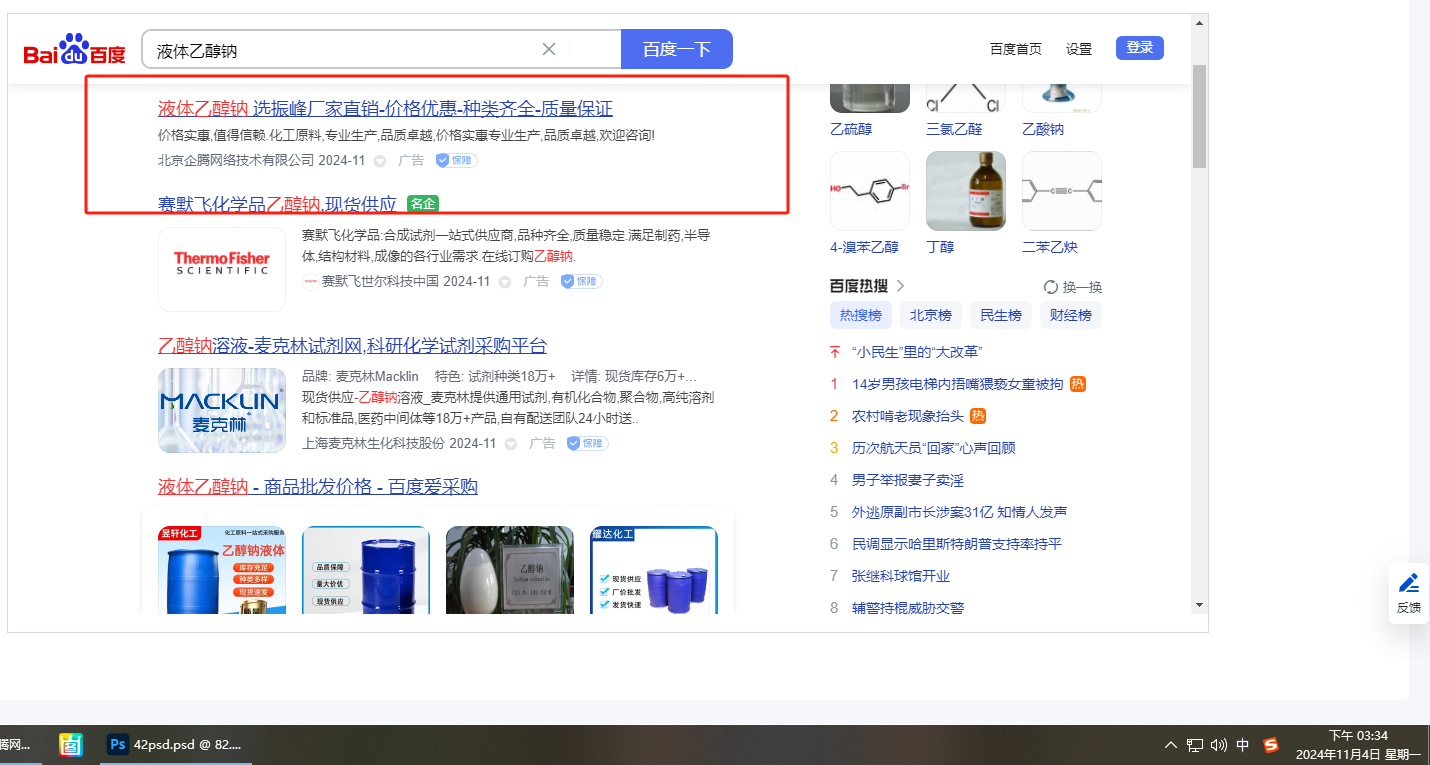Open 百度首页 link in the header

1016,49
